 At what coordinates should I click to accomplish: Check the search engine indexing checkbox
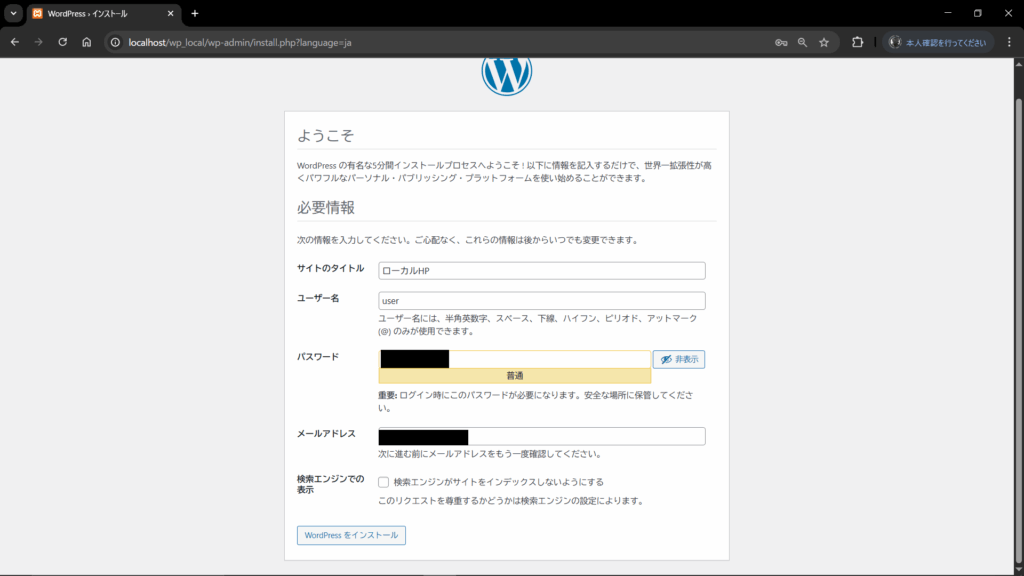[383, 482]
